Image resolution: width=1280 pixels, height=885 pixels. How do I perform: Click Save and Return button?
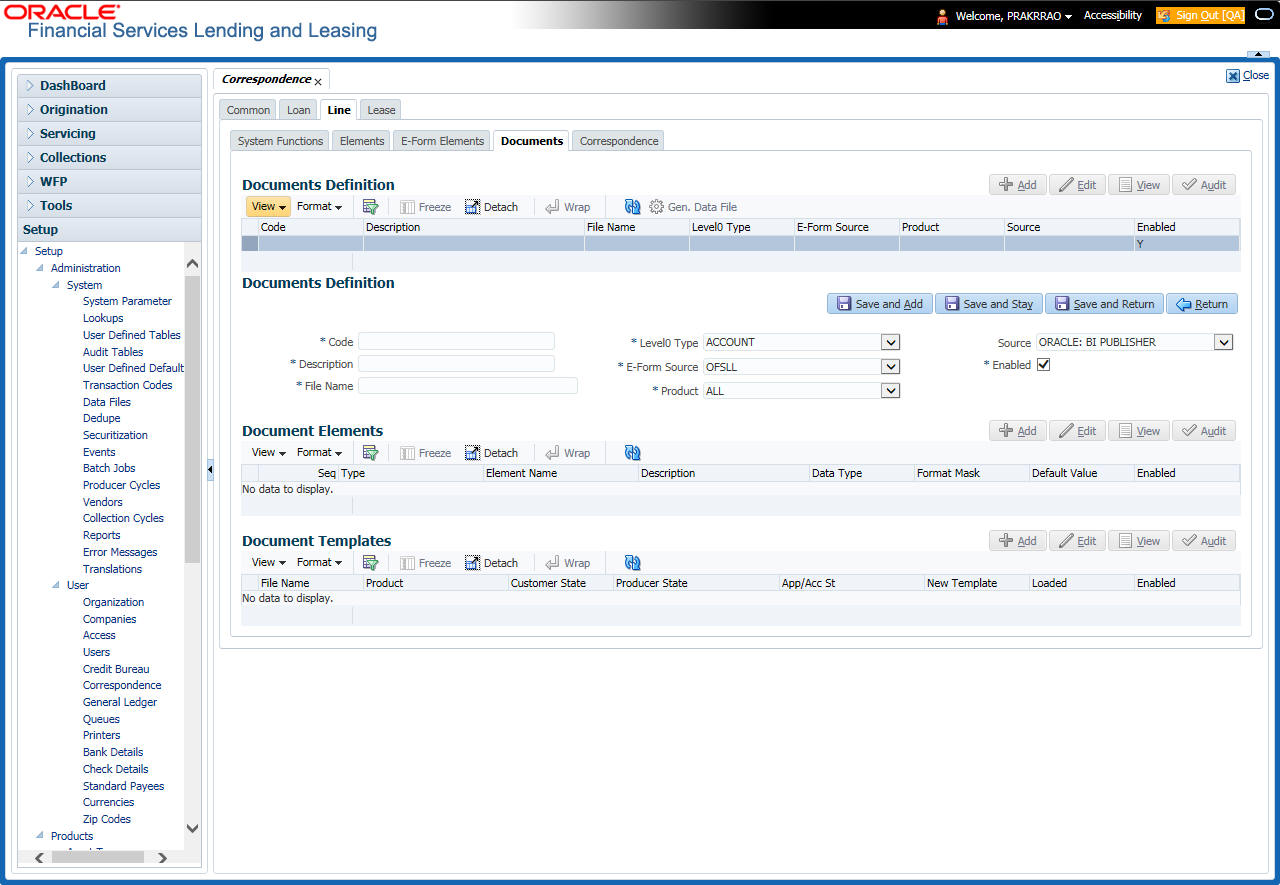click(x=1104, y=304)
